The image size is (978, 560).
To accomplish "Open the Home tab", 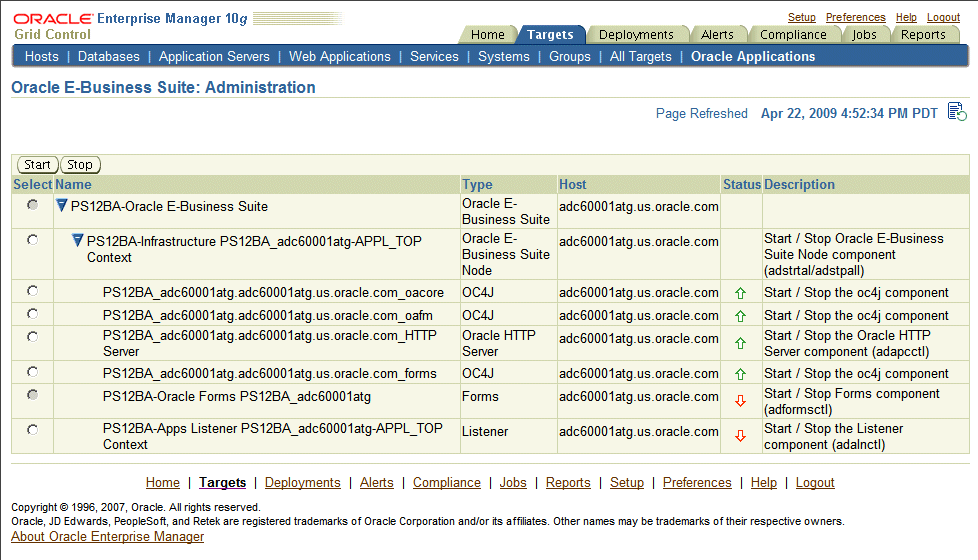I will tap(487, 35).
